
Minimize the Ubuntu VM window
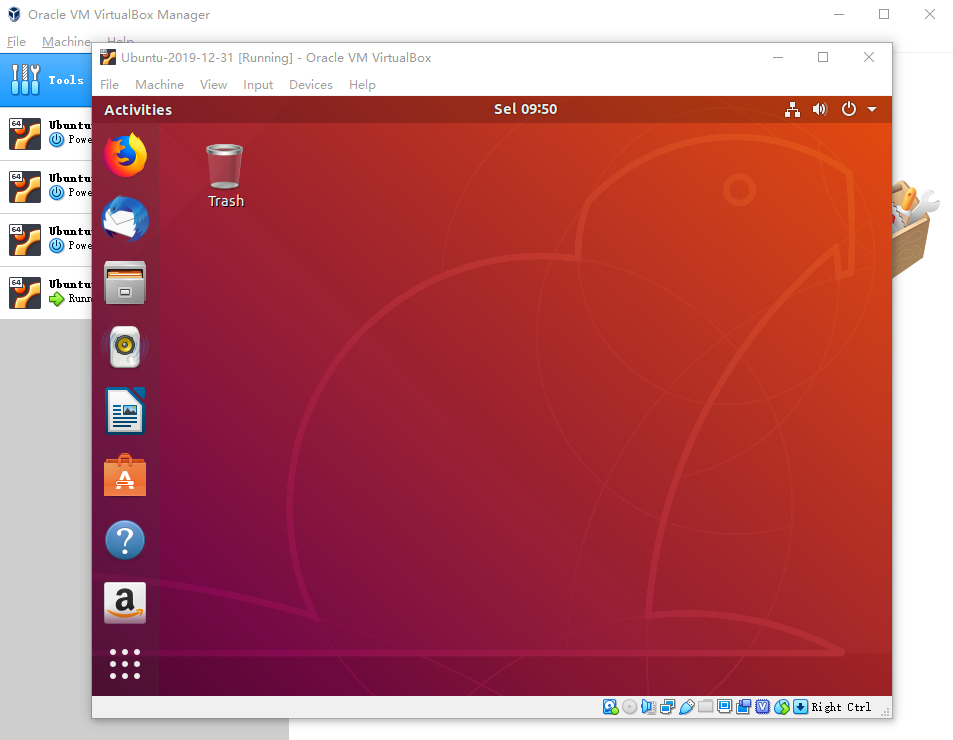(x=778, y=57)
